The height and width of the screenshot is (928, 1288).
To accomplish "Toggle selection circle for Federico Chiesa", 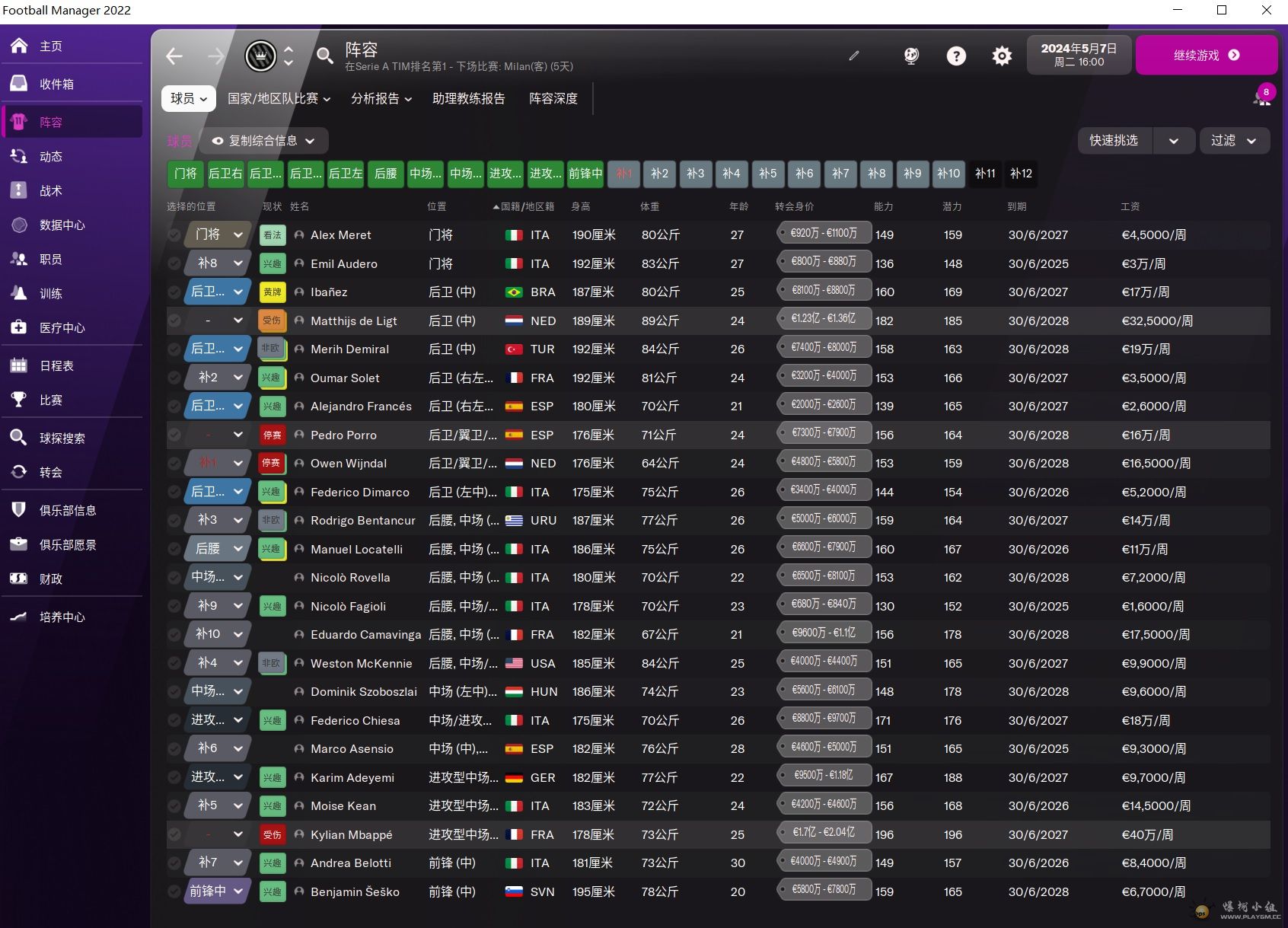I will point(174,720).
